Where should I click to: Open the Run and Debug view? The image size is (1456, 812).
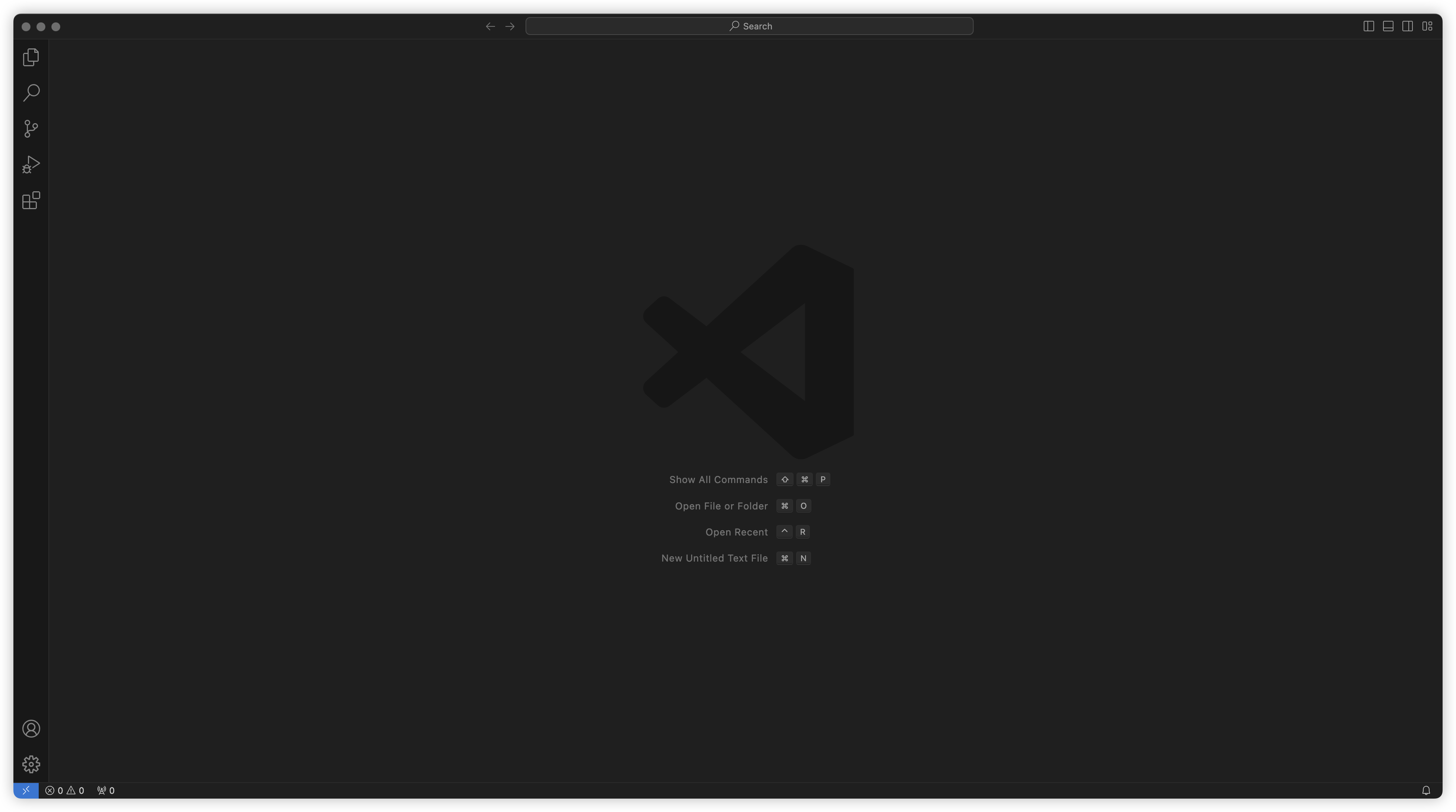[31, 164]
